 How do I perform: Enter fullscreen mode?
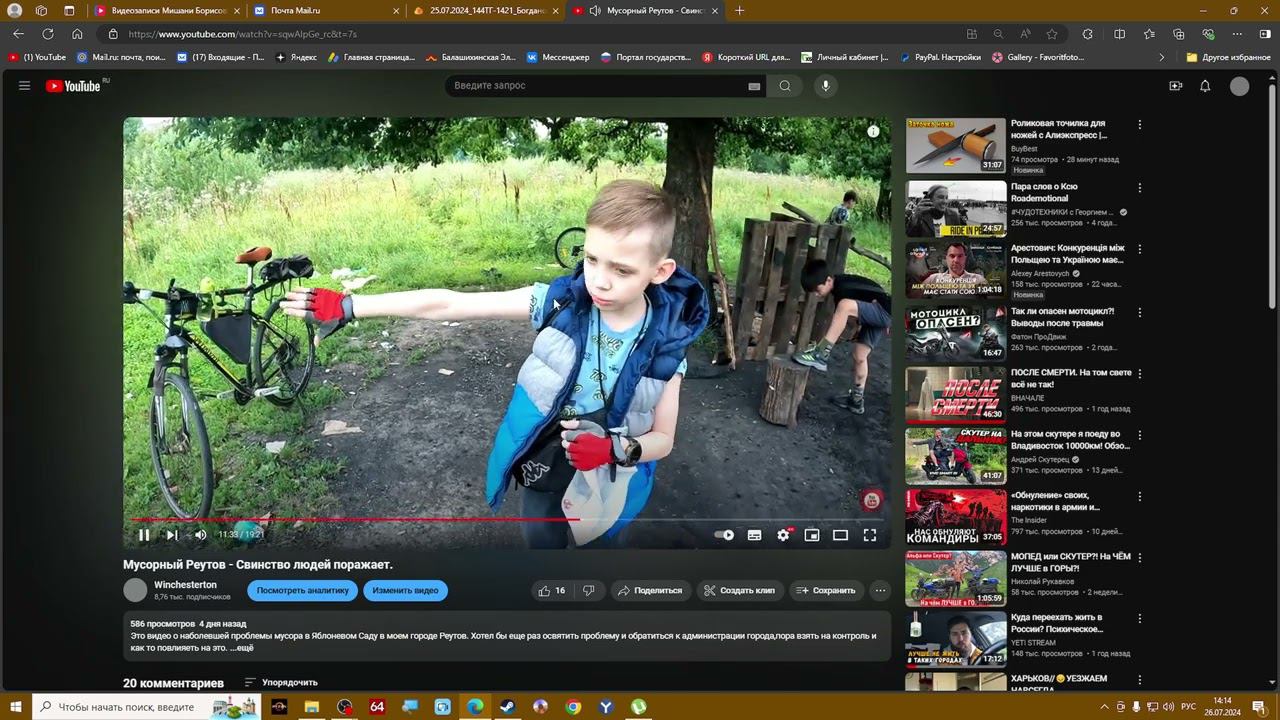tap(870, 535)
